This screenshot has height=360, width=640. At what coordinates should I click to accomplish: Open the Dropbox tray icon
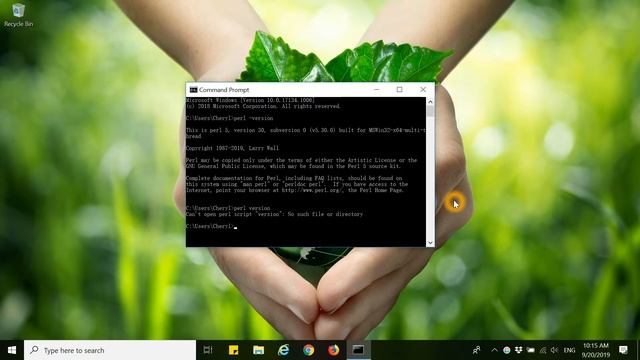pyautogui.click(x=518, y=350)
